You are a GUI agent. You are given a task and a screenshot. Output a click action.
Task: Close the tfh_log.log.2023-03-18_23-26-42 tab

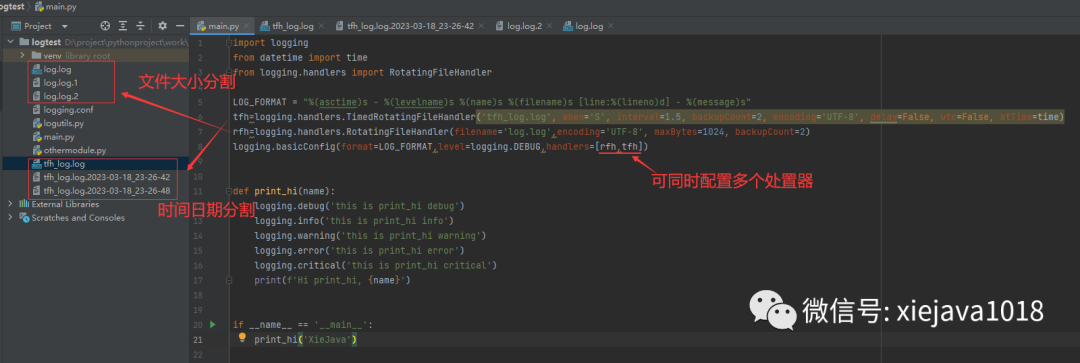pos(481,26)
